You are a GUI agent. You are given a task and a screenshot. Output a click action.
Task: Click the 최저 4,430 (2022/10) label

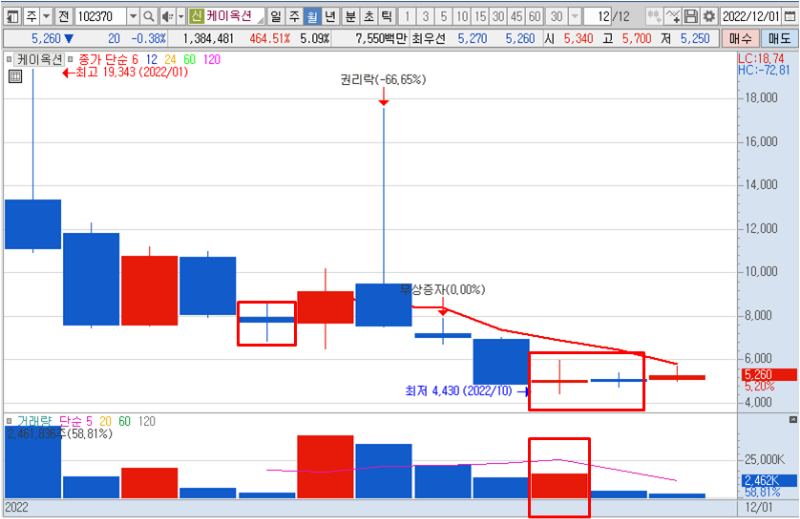458,391
